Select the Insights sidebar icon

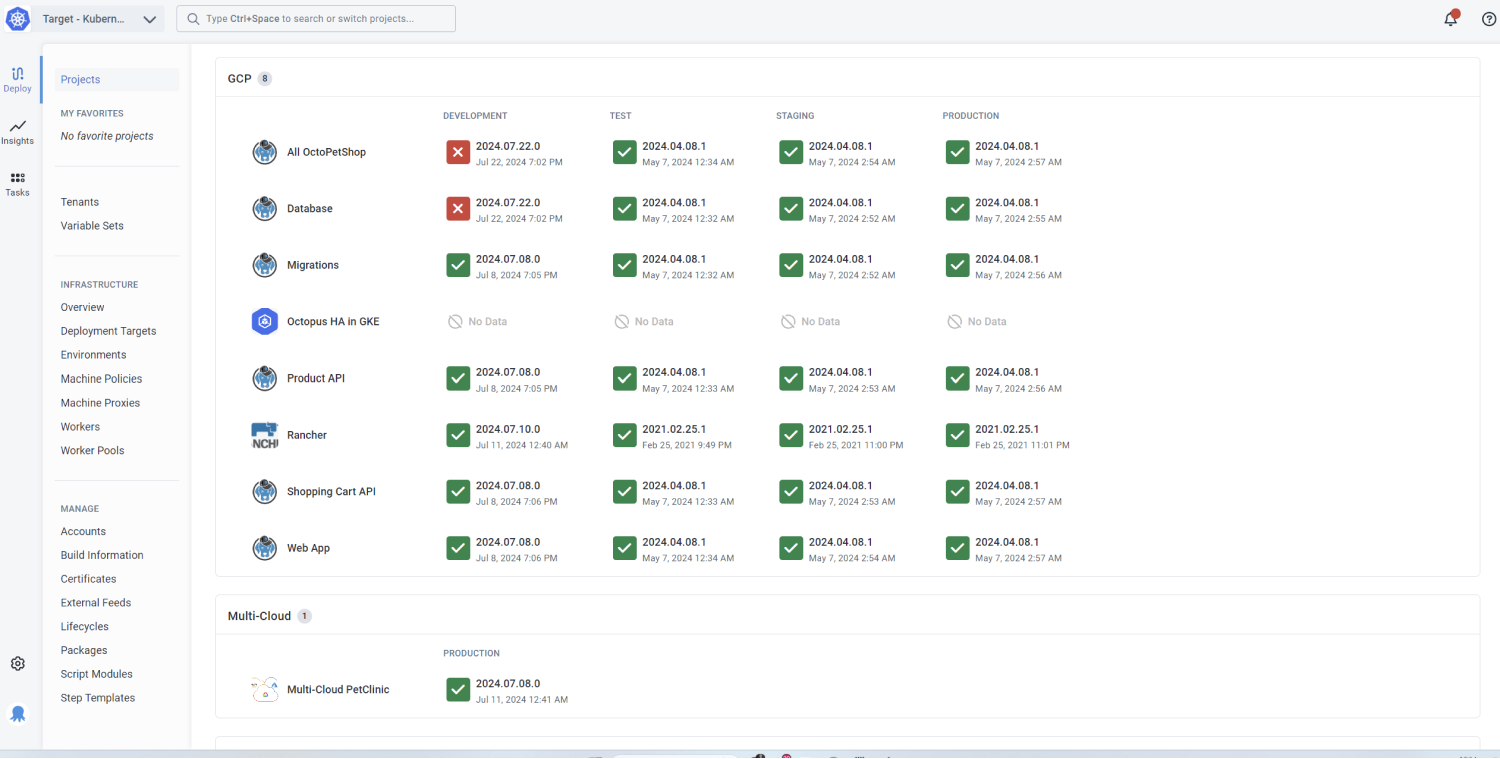tap(17, 133)
